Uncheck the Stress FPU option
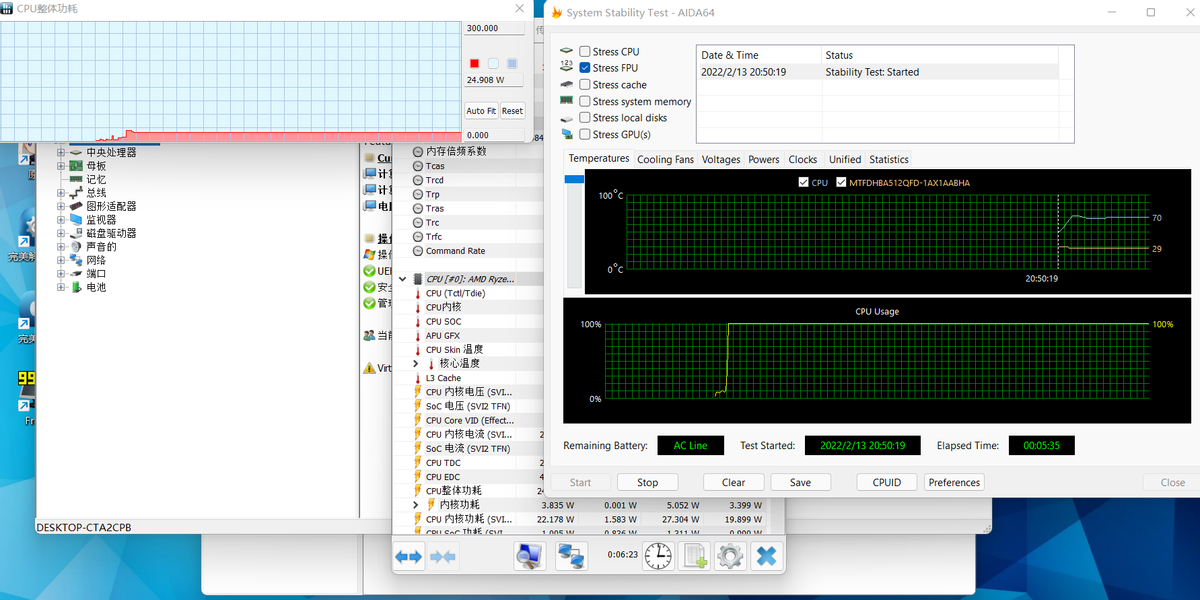The width and height of the screenshot is (1200, 600). point(585,68)
